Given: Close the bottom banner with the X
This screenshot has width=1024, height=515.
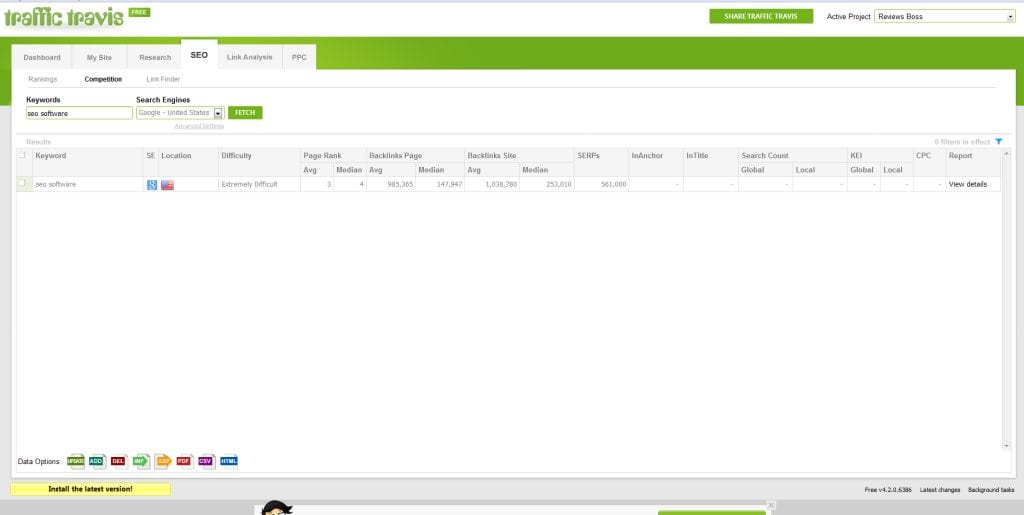Looking at the screenshot, I should click(x=771, y=505).
